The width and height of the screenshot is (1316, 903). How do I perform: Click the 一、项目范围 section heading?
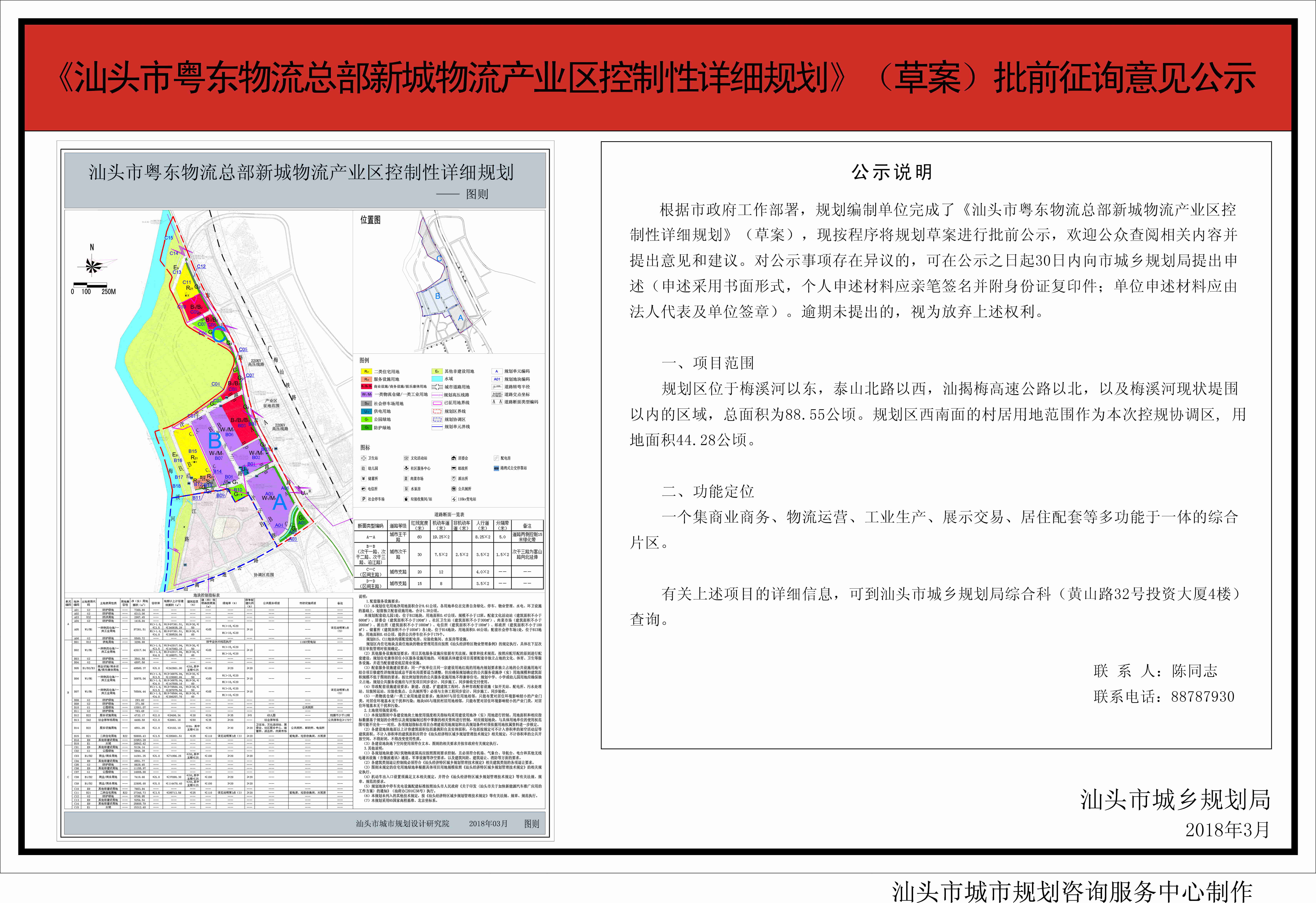[x=708, y=363]
